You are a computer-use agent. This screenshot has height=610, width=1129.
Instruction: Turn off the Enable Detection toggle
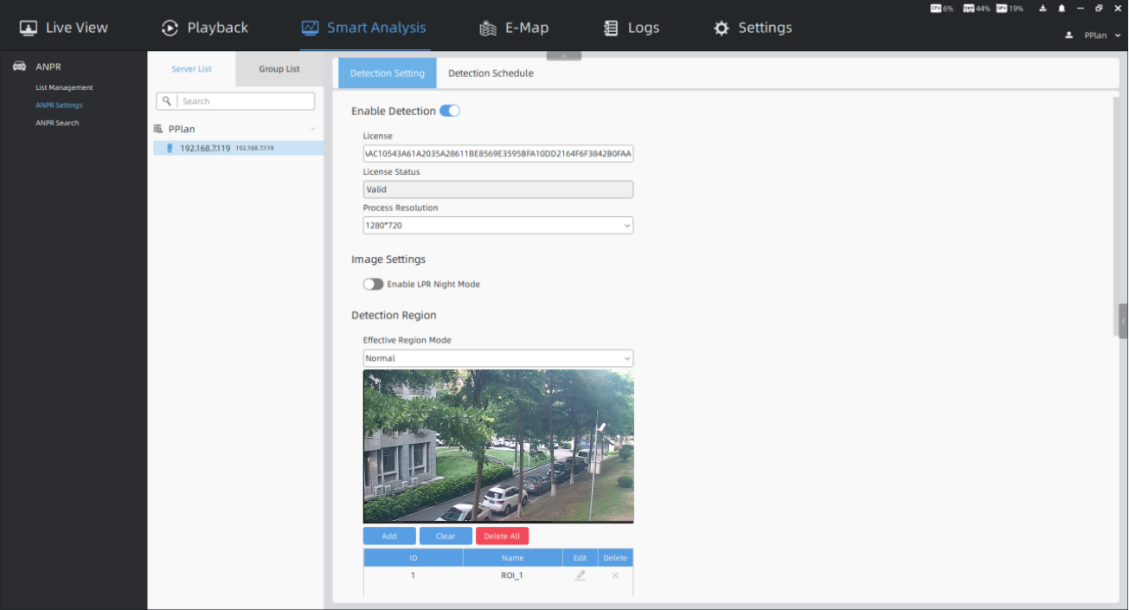point(450,111)
